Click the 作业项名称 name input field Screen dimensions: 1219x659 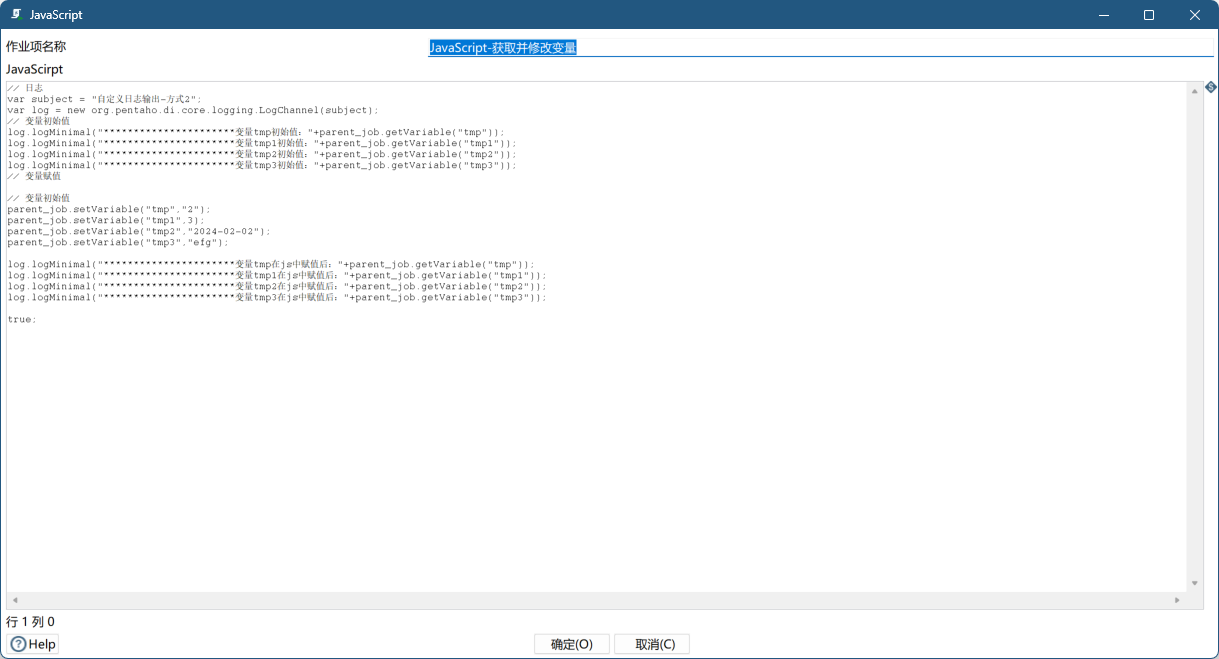820,47
